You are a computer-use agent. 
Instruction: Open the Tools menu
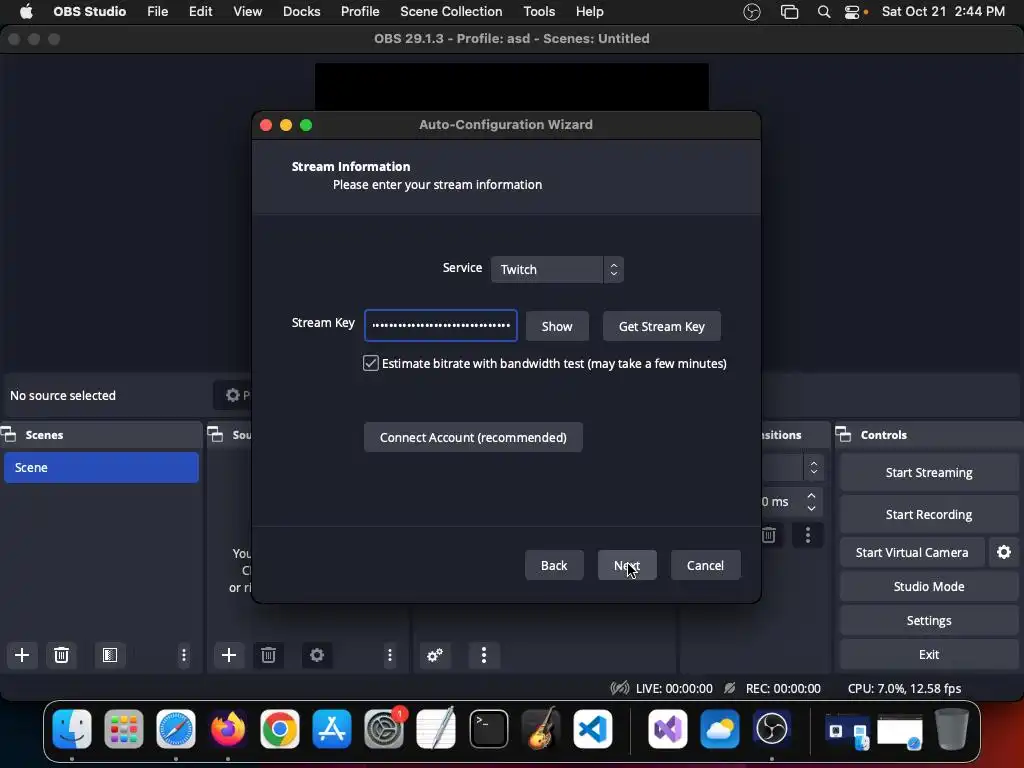(x=539, y=12)
